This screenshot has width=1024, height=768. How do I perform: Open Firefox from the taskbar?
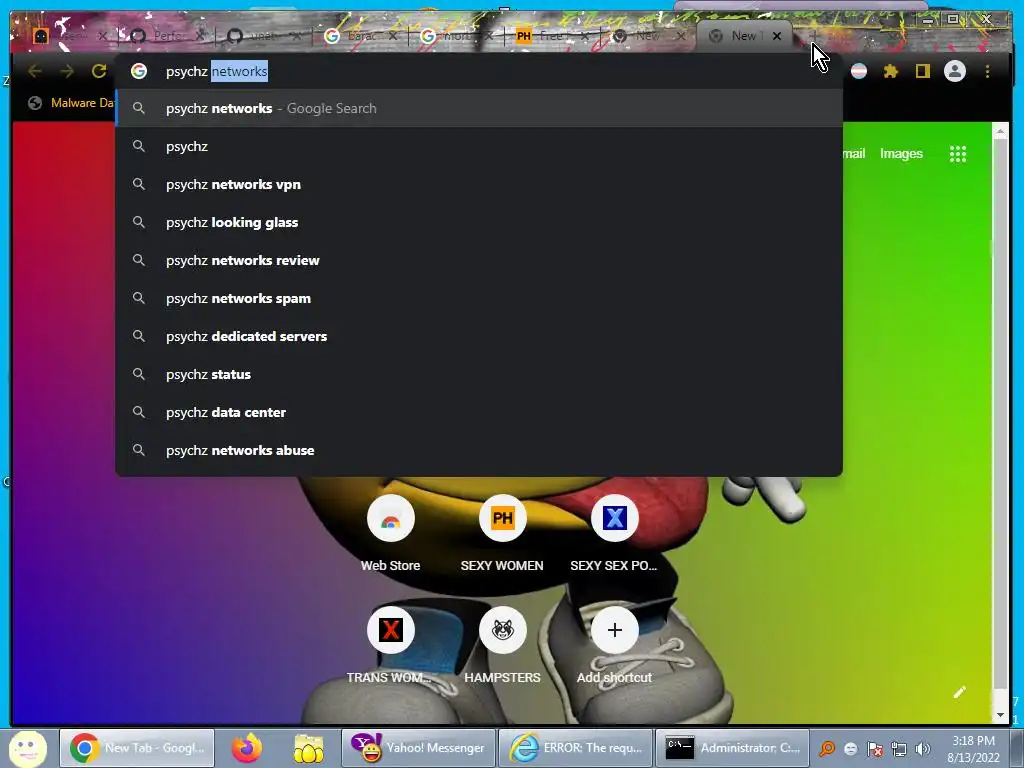pos(247,748)
